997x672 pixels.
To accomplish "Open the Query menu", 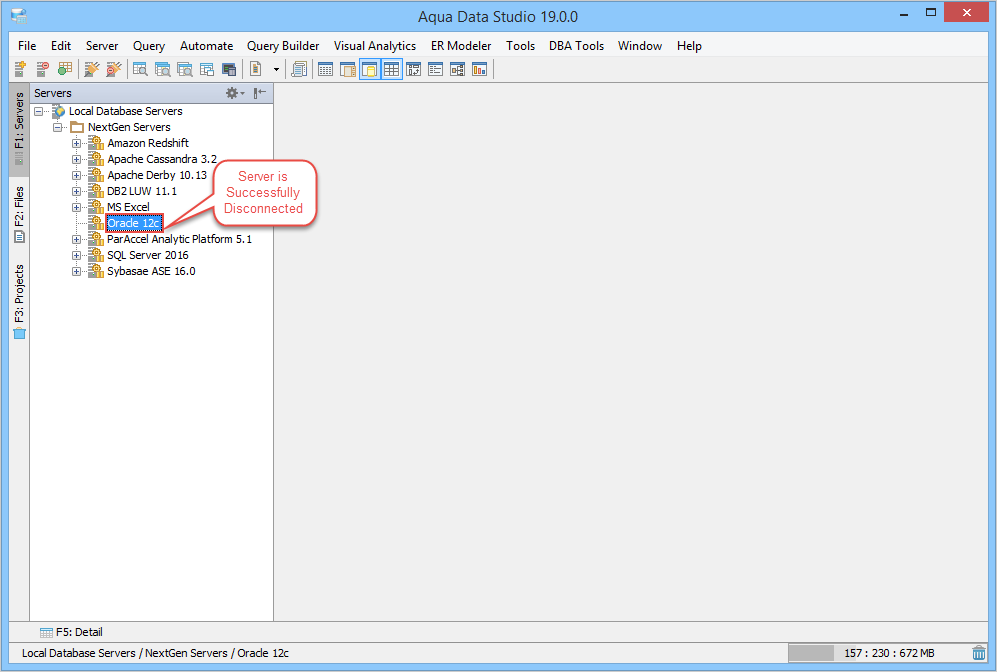I will click(149, 46).
